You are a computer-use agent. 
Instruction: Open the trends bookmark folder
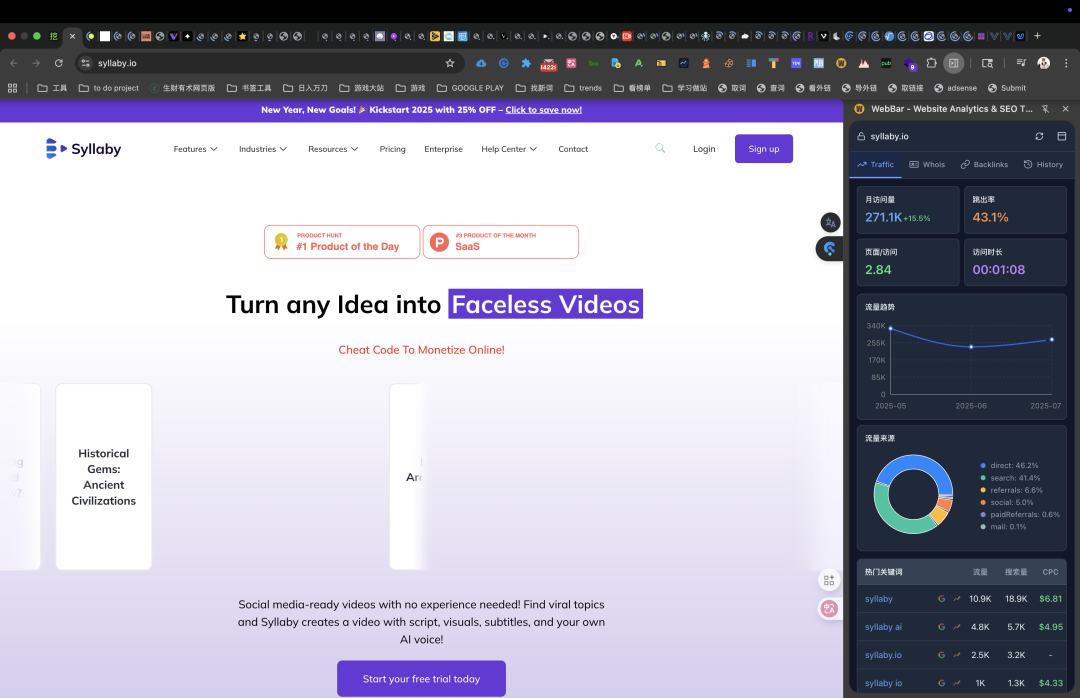(x=583, y=88)
